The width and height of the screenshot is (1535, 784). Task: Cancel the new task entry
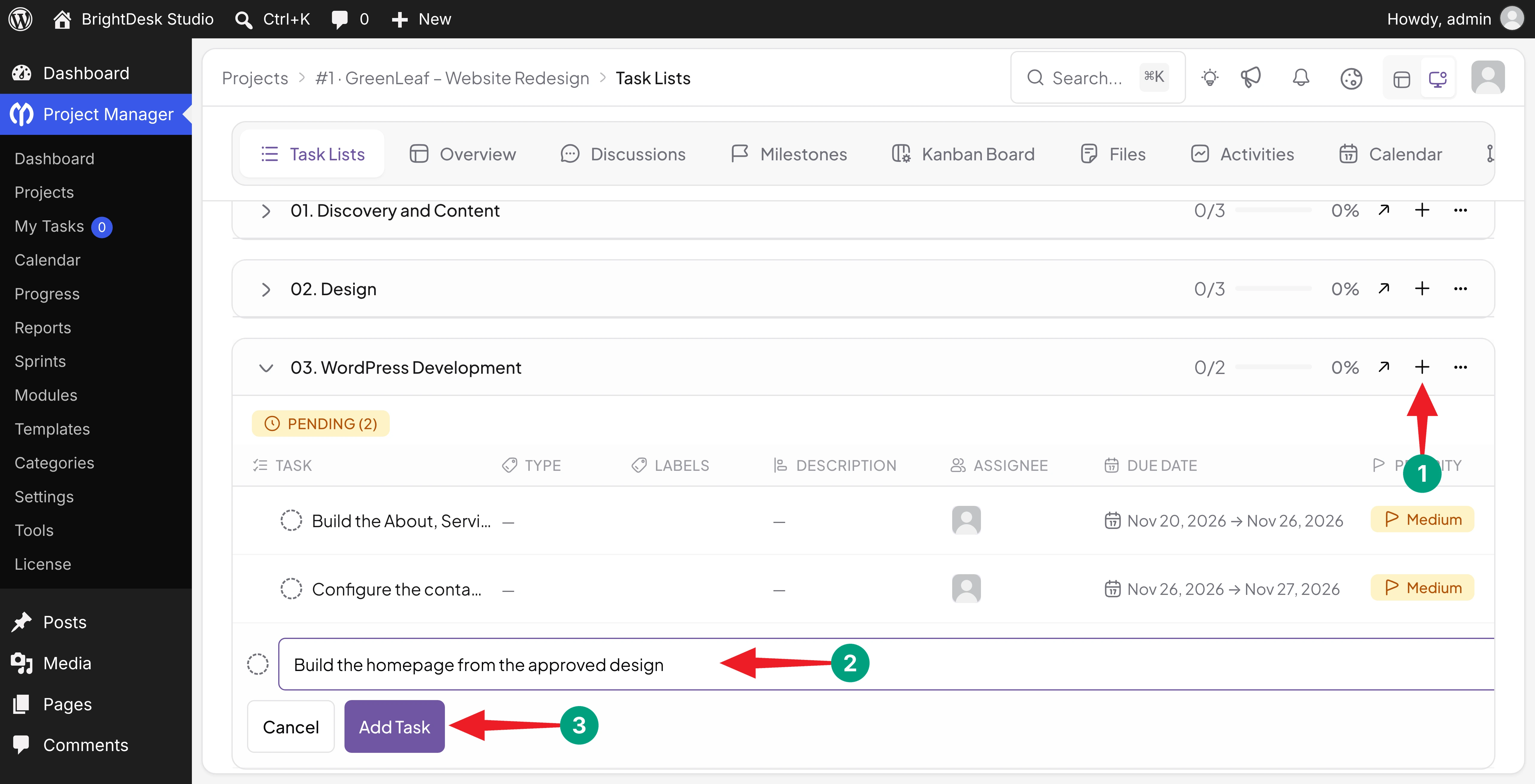click(x=291, y=727)
